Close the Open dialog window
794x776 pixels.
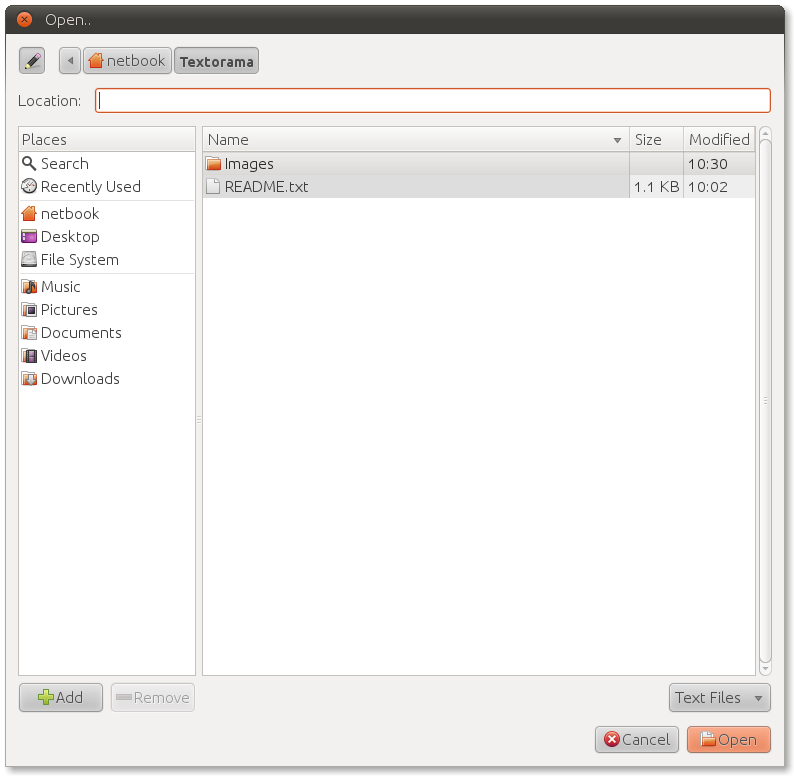coord(24,19)
